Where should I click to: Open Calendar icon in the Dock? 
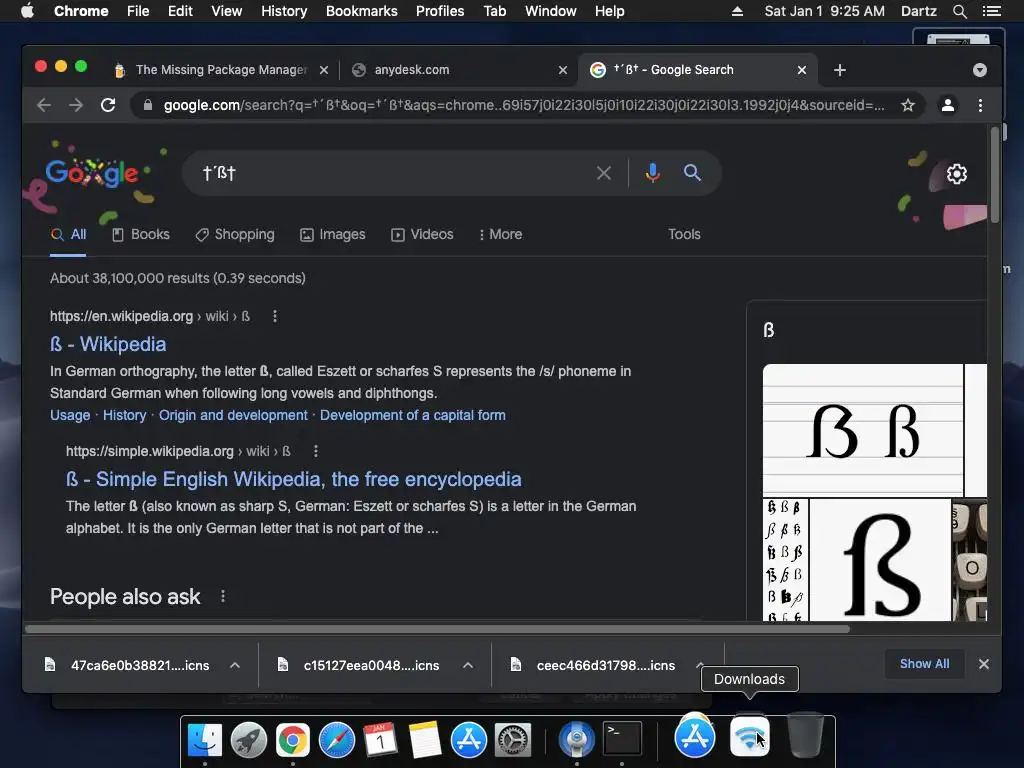pos(380,740)
